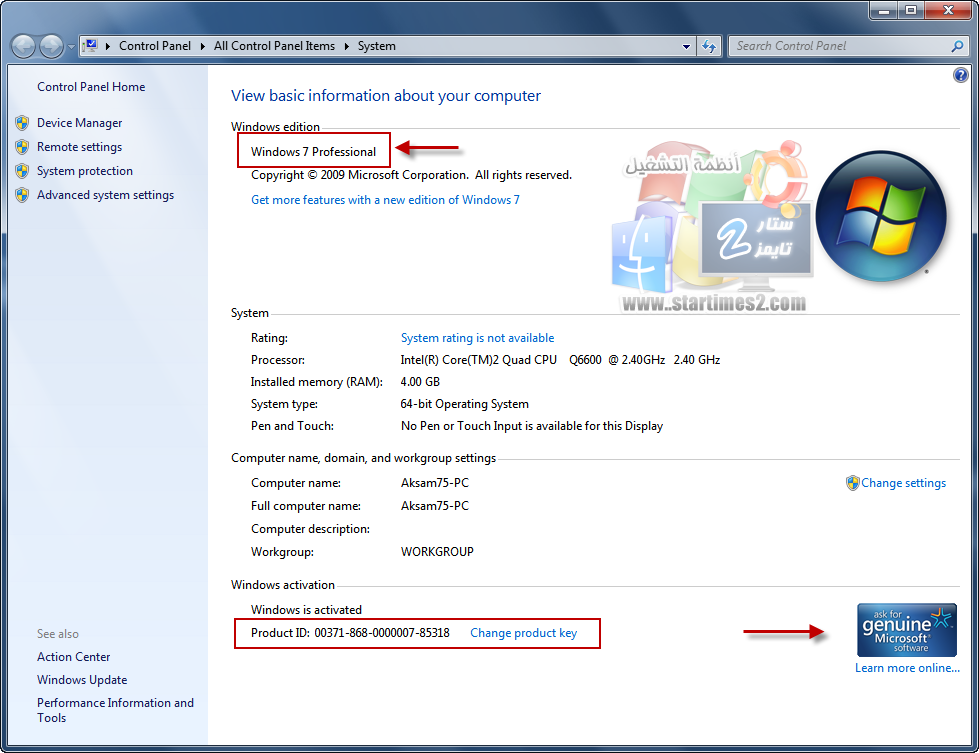
Task: Open recent pages dropdown beside Forward button
Action: pos(71,47)
